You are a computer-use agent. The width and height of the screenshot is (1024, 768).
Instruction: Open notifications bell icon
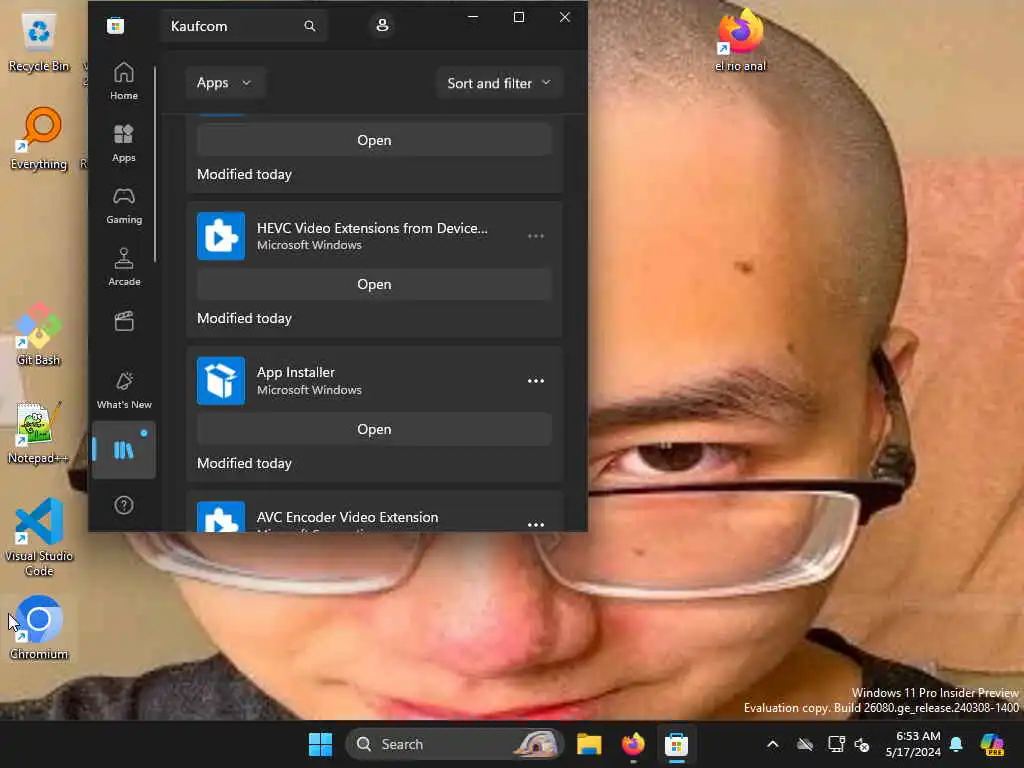coord(956,744)
